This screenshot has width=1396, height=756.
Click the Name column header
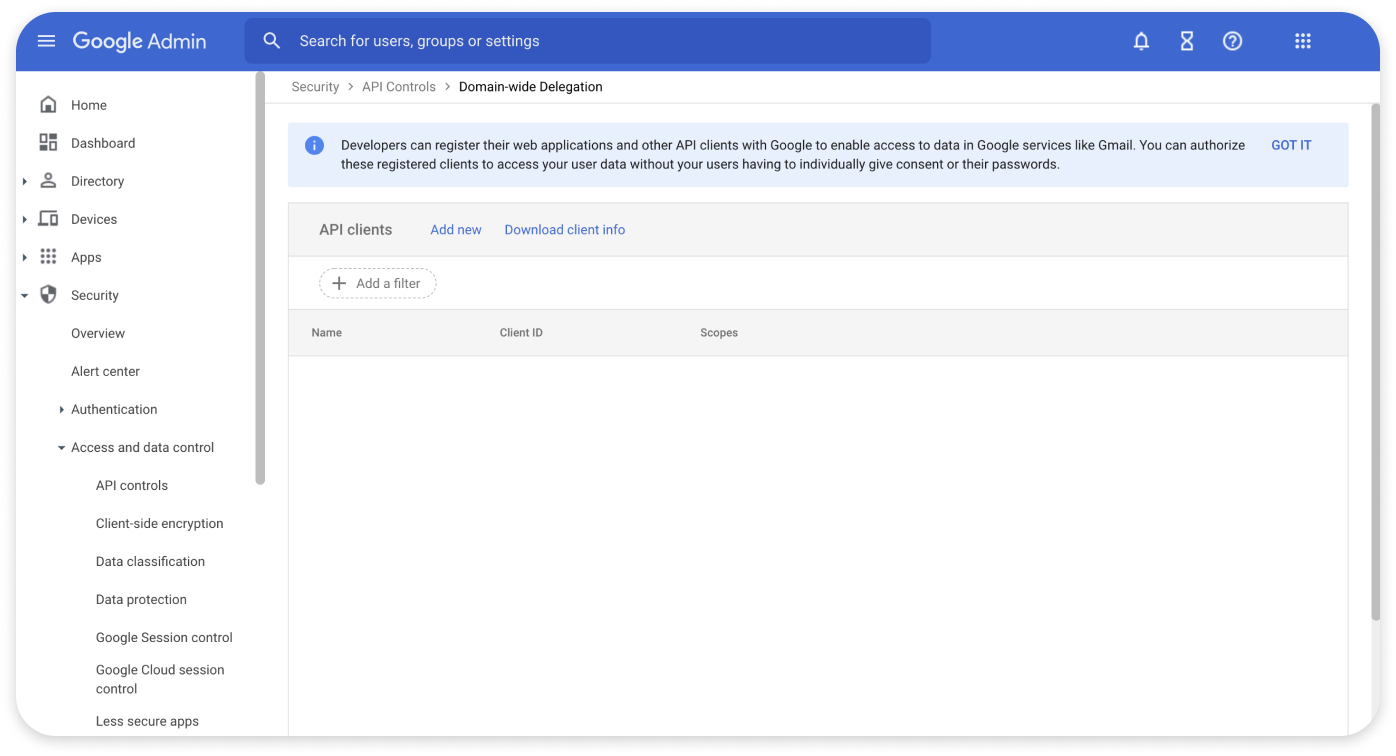pos(327,333)
